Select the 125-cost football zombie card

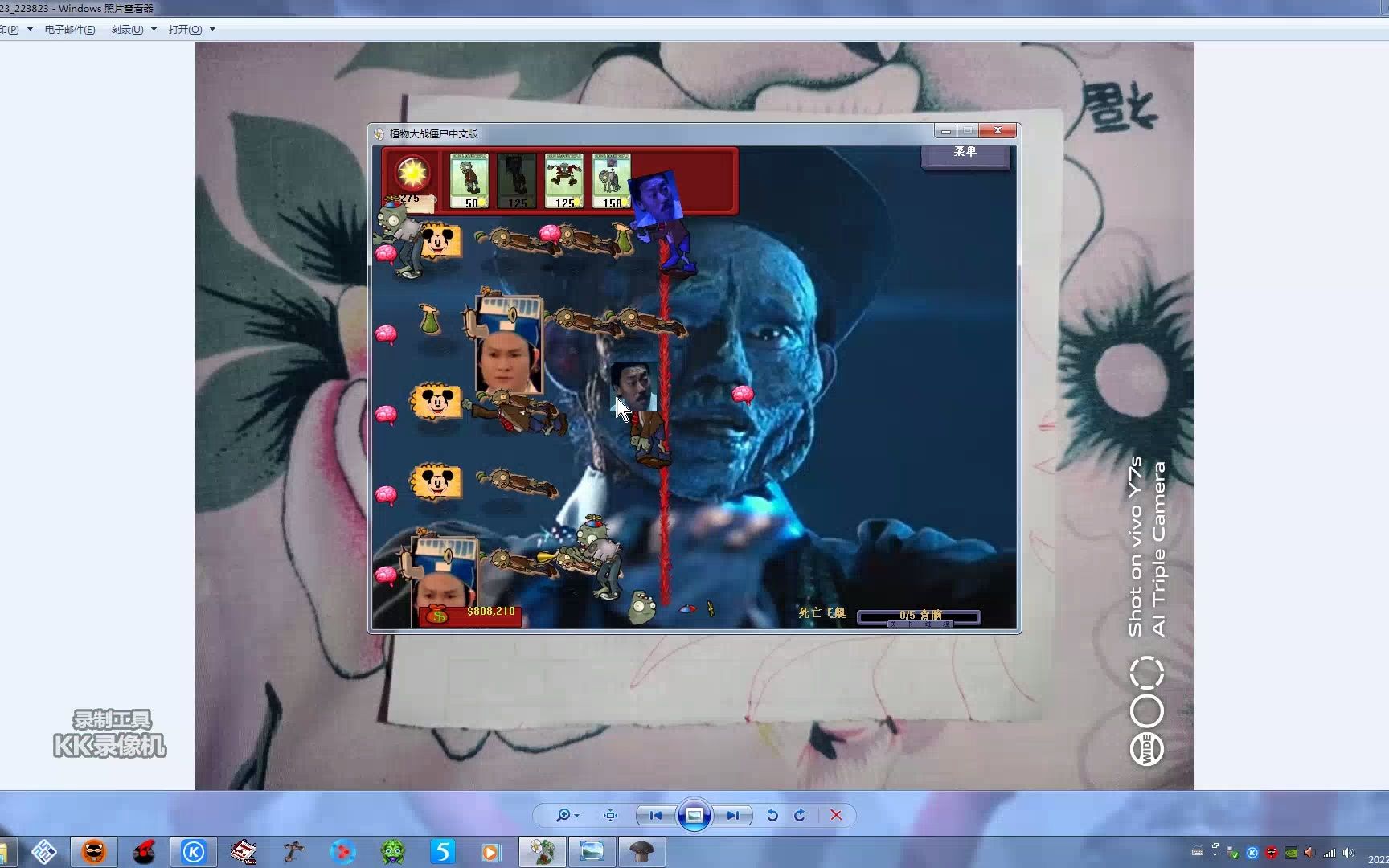point(564,181)
